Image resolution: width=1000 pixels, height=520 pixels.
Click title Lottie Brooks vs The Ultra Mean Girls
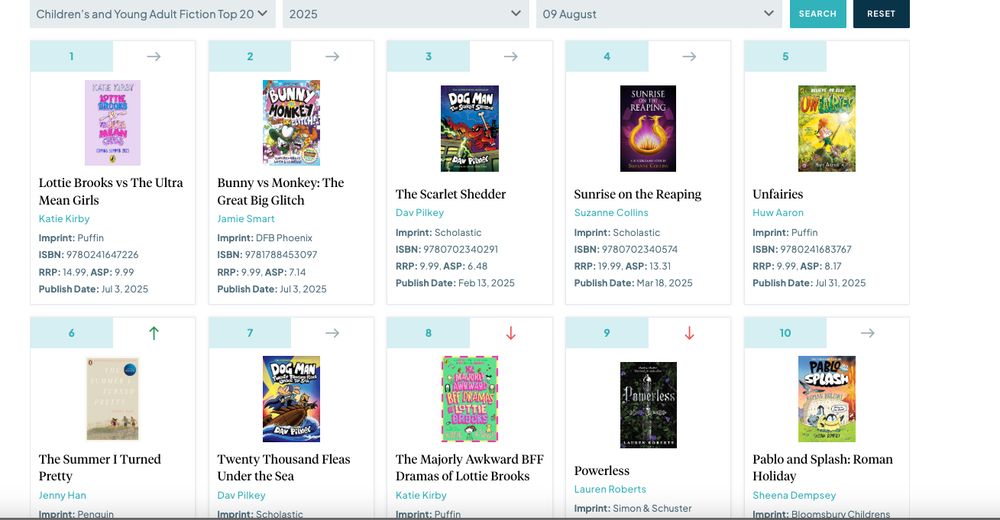click(111, 191)
